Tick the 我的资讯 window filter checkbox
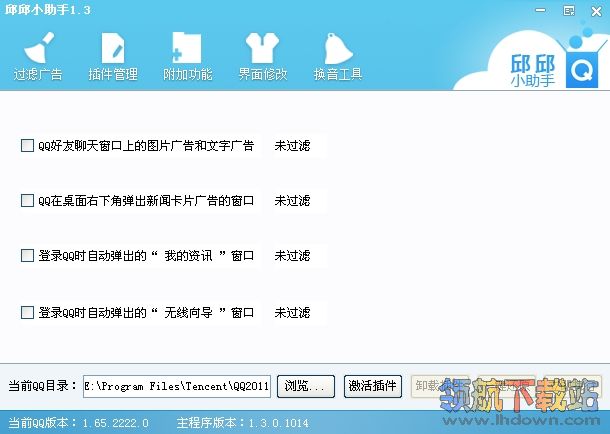 [27, 256]
